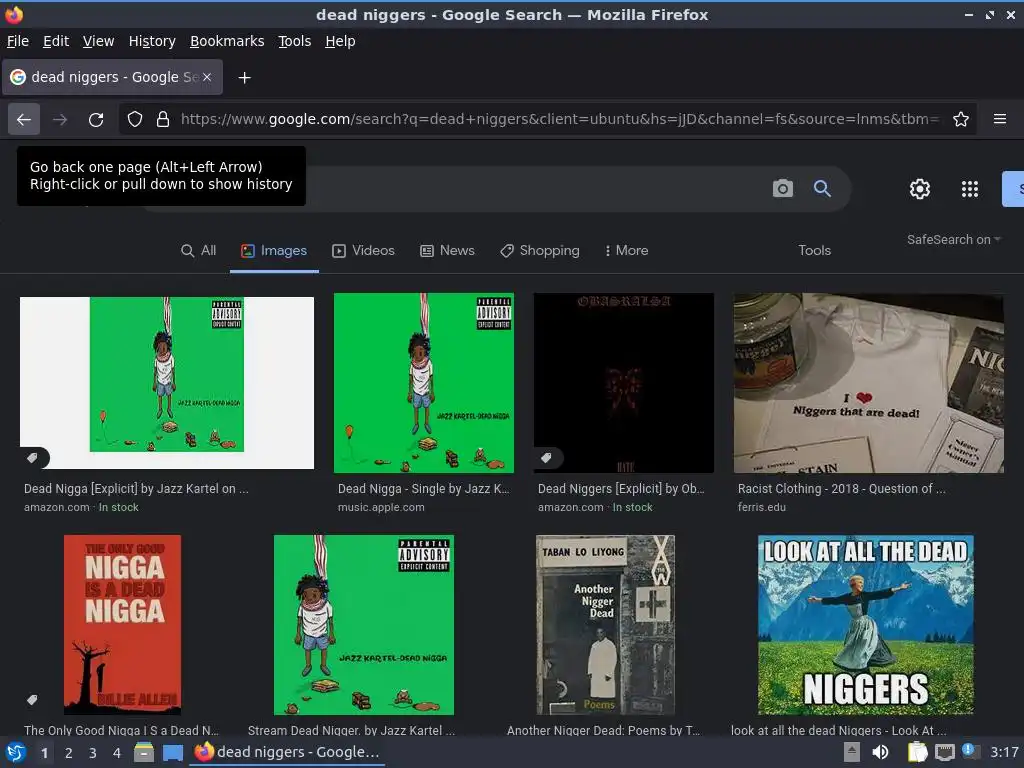This screenshot has height=768, width=1024.
Task: Bookmark this page with the star icon
Action: (x=961, y=120)
